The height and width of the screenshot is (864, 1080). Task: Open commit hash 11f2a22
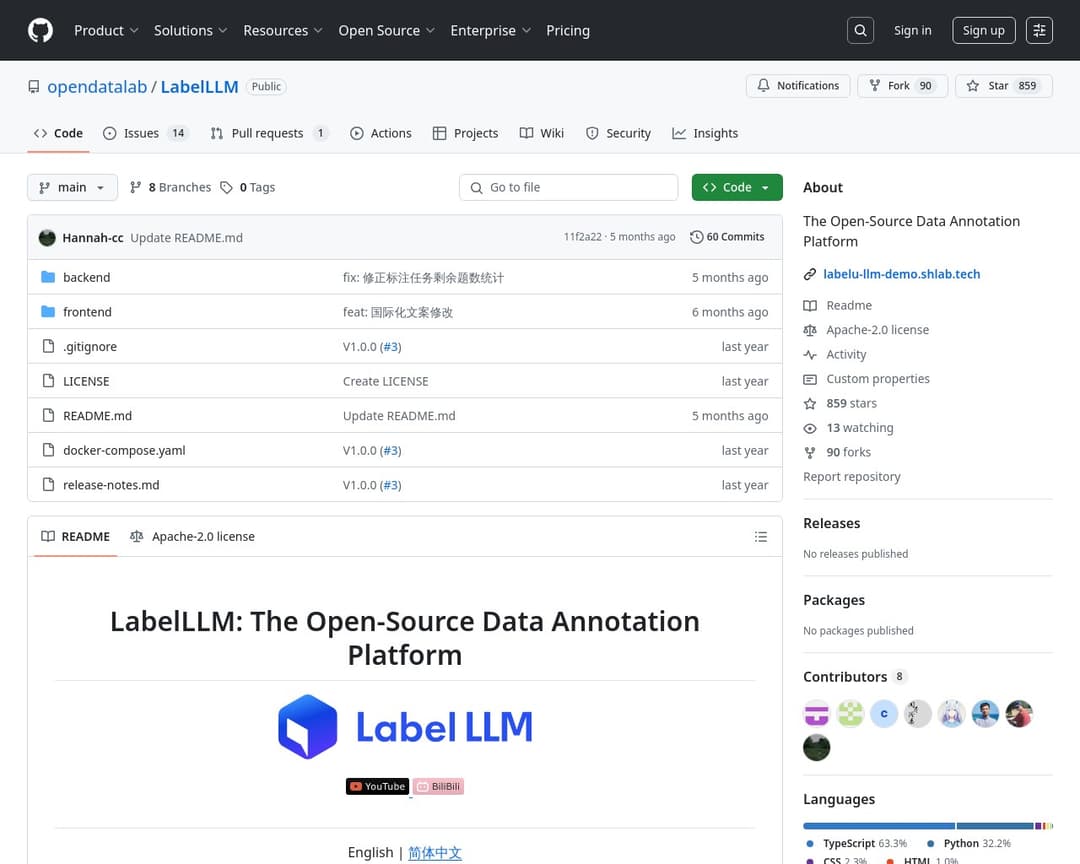click(582, 236)
